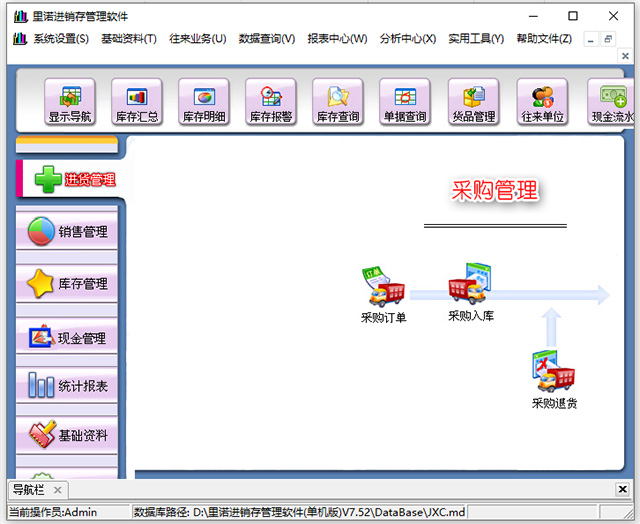Screen dimensions: 640x524
Task: Click the 显示导航 toolbar icon
Action: 70,102
